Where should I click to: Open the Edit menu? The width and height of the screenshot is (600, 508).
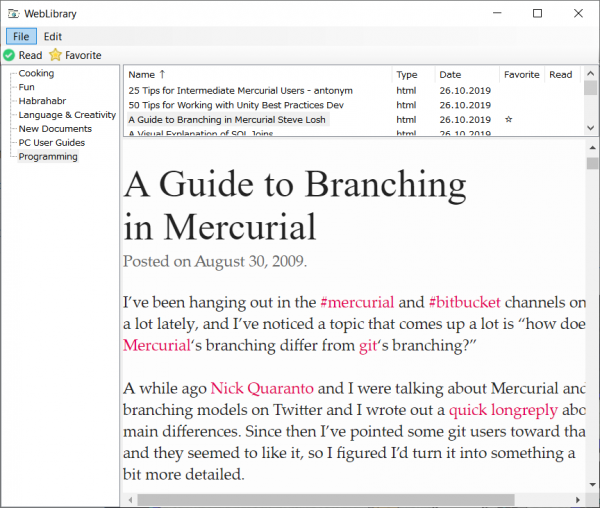52,36
